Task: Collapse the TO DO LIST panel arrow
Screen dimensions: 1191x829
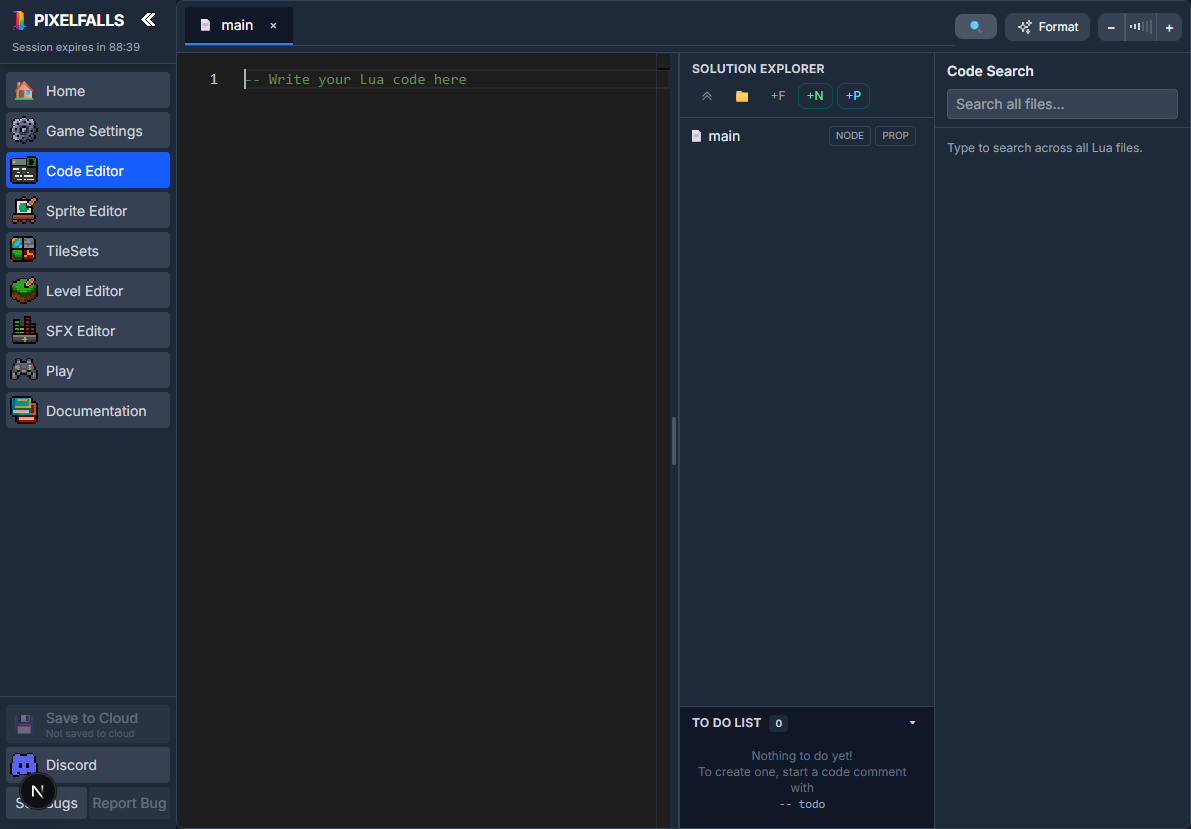Action: (x=912, y=723)
